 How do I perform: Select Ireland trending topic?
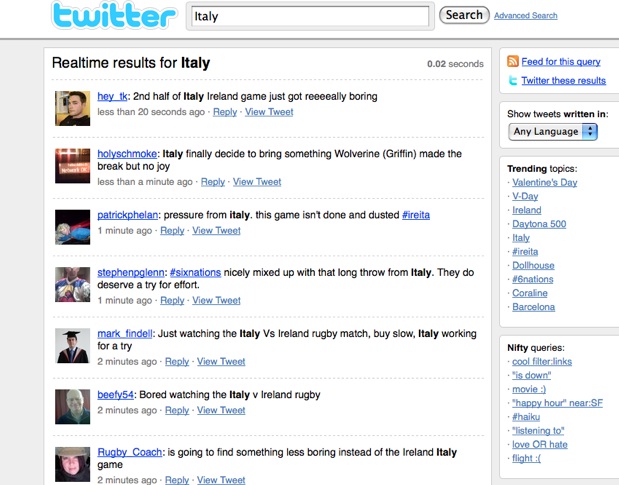(527, 210)
